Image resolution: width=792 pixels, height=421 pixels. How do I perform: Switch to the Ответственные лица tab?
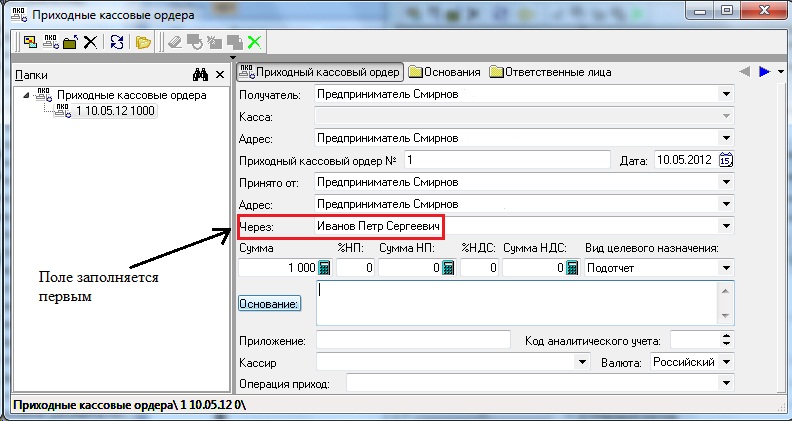[551, 72]
